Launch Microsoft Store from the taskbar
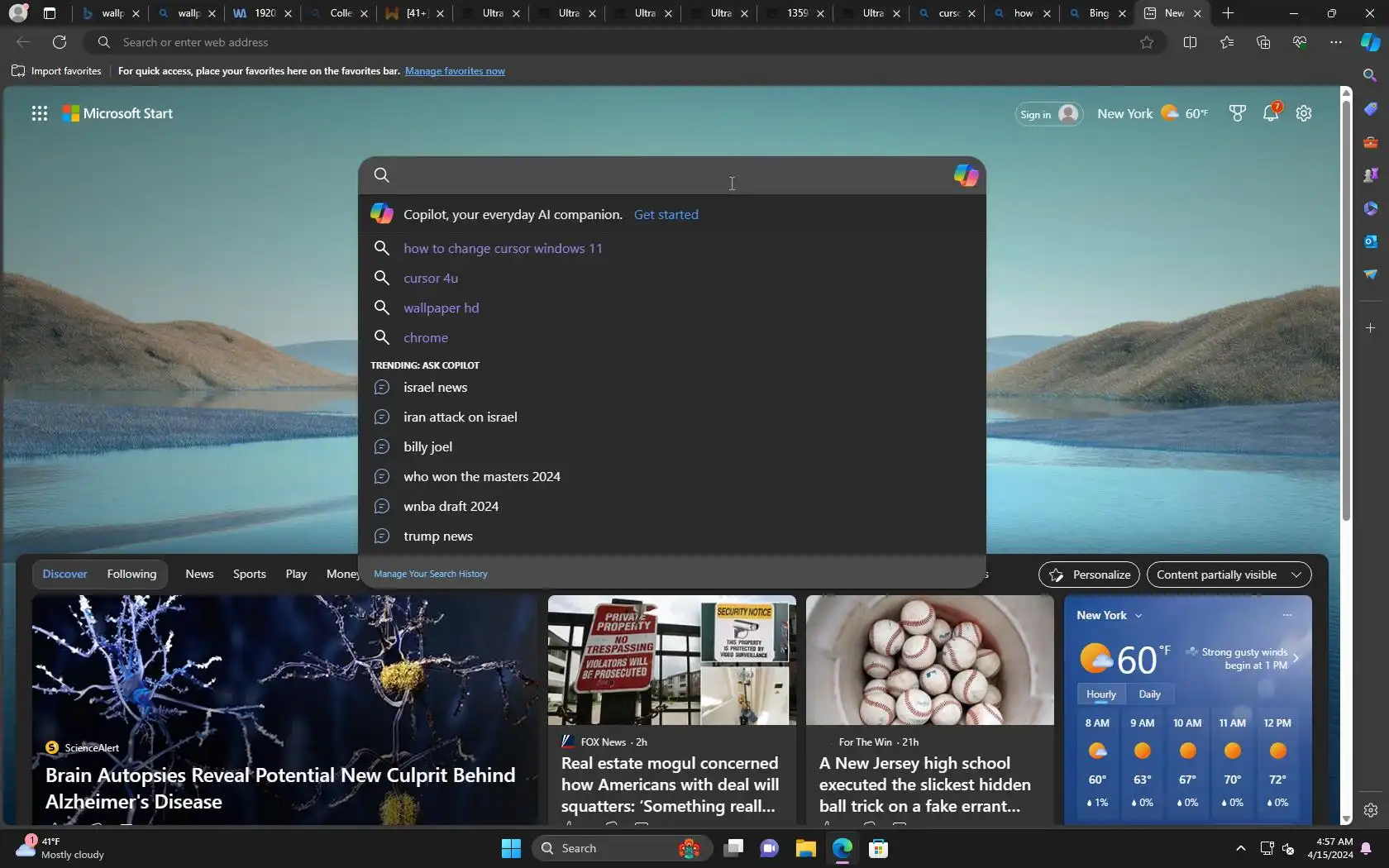1389x868 pixels. pyautogui.click(x=878, y=848)
